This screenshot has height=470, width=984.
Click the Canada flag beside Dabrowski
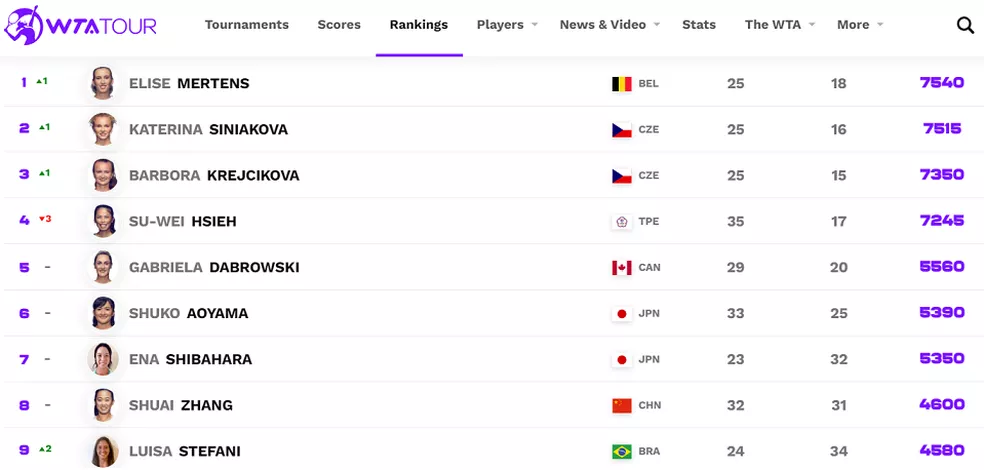(x=622, y=268)
